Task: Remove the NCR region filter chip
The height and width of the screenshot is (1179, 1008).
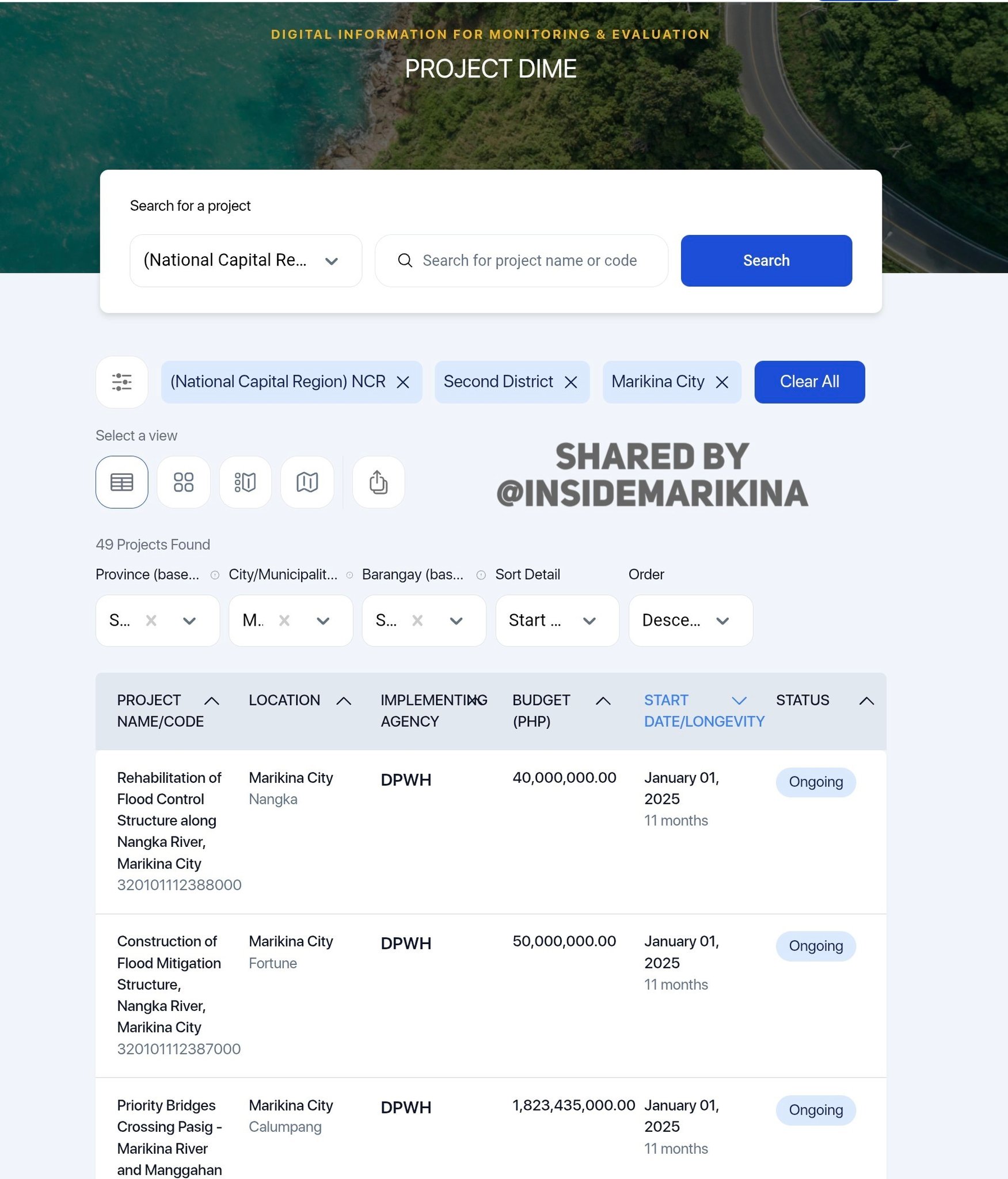Action: point(403,382)
